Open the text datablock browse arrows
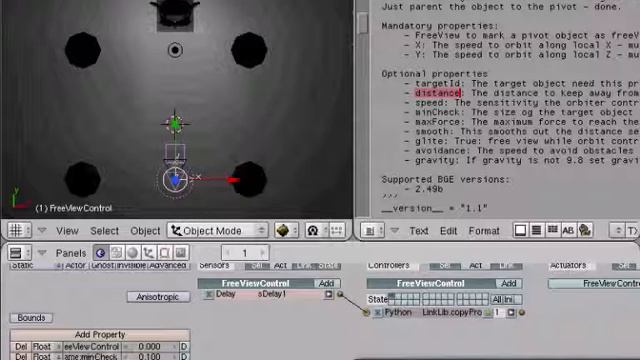The image size is (640, 360). (618, 231)
